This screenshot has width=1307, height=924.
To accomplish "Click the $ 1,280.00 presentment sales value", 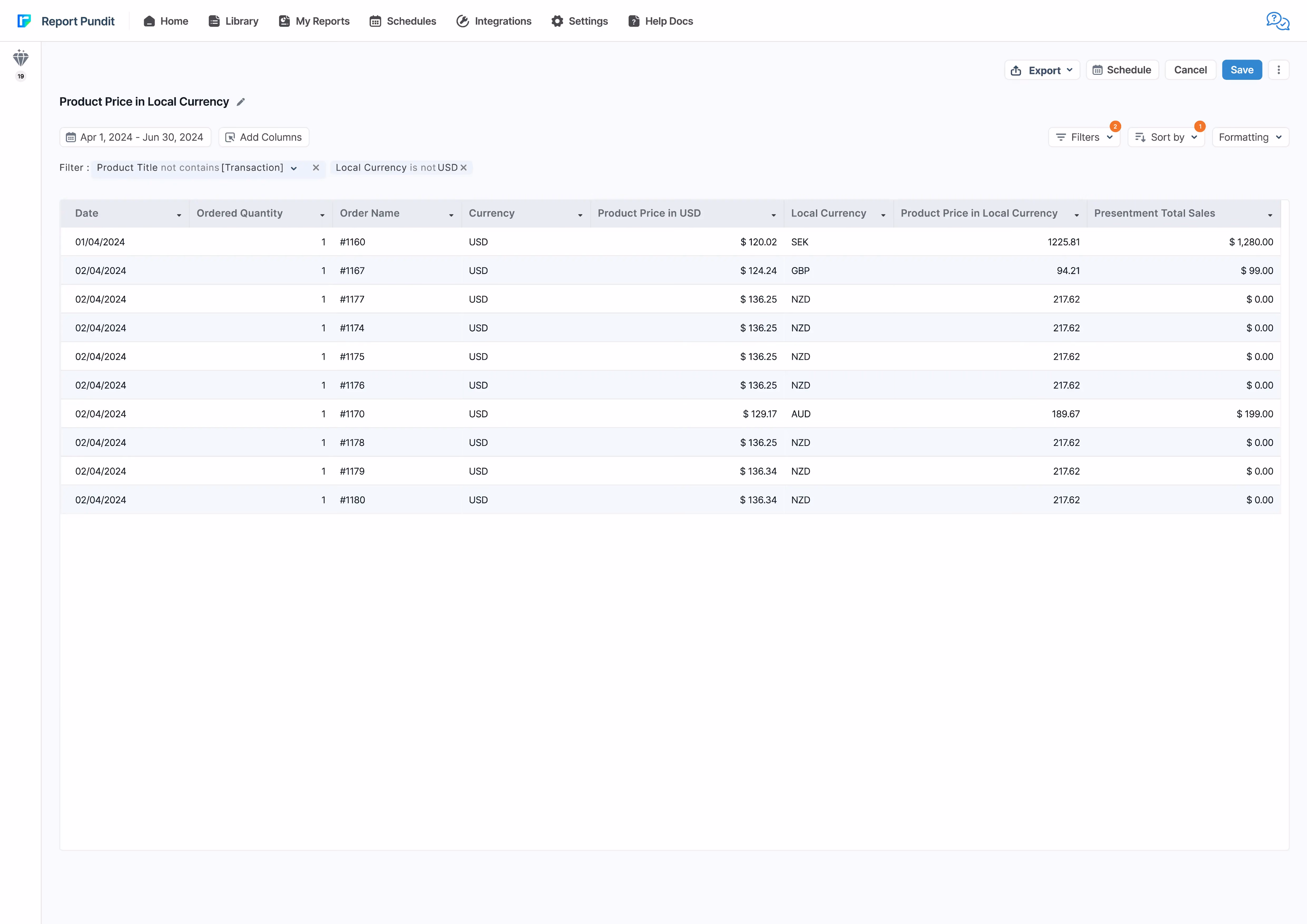I will [1251, 242].
